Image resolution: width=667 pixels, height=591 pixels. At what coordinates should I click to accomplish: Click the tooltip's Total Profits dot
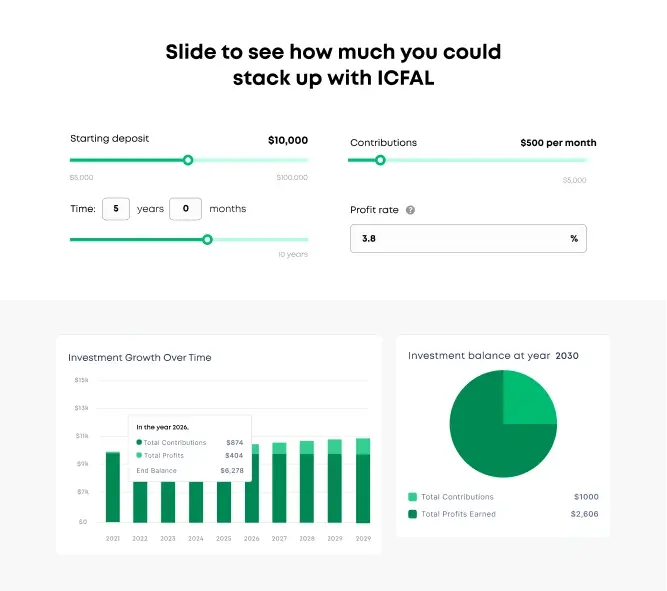pyautogui.click(x=139, y=455)
